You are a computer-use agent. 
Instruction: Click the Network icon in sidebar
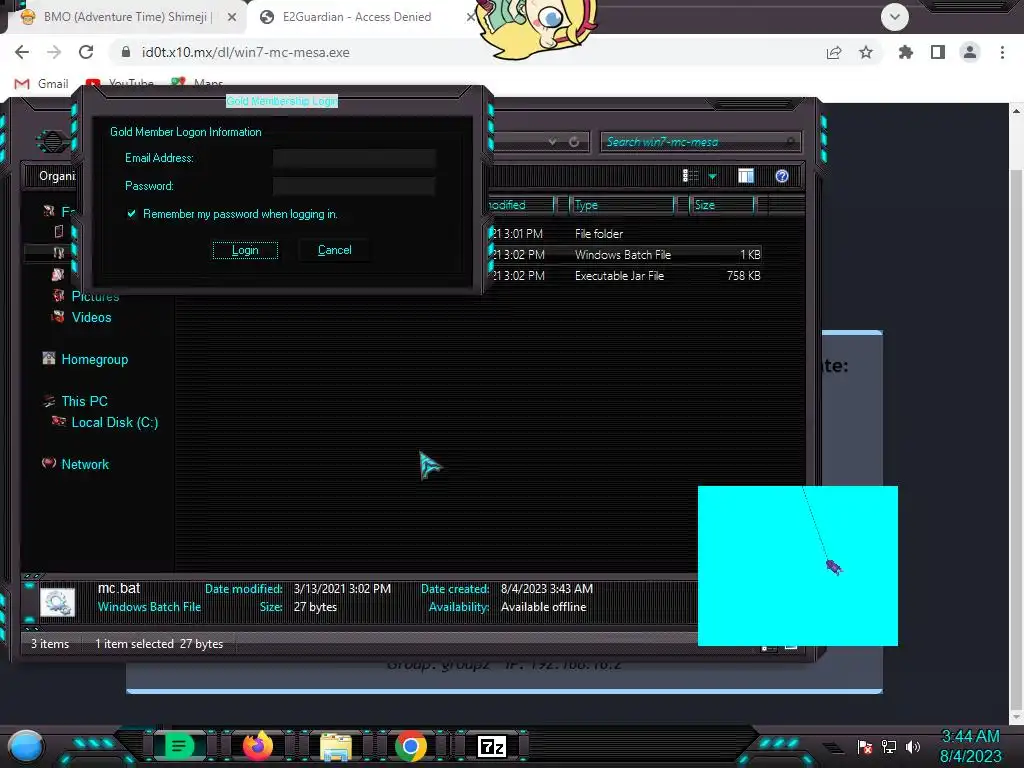pyautogui.click(x=49, y=463)
